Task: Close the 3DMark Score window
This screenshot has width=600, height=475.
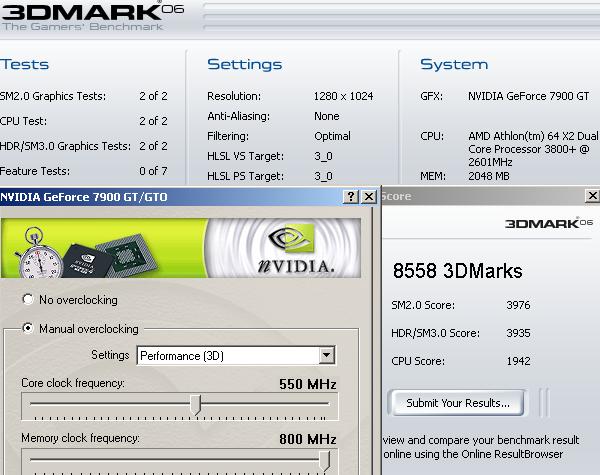Action: click(592, 196)
